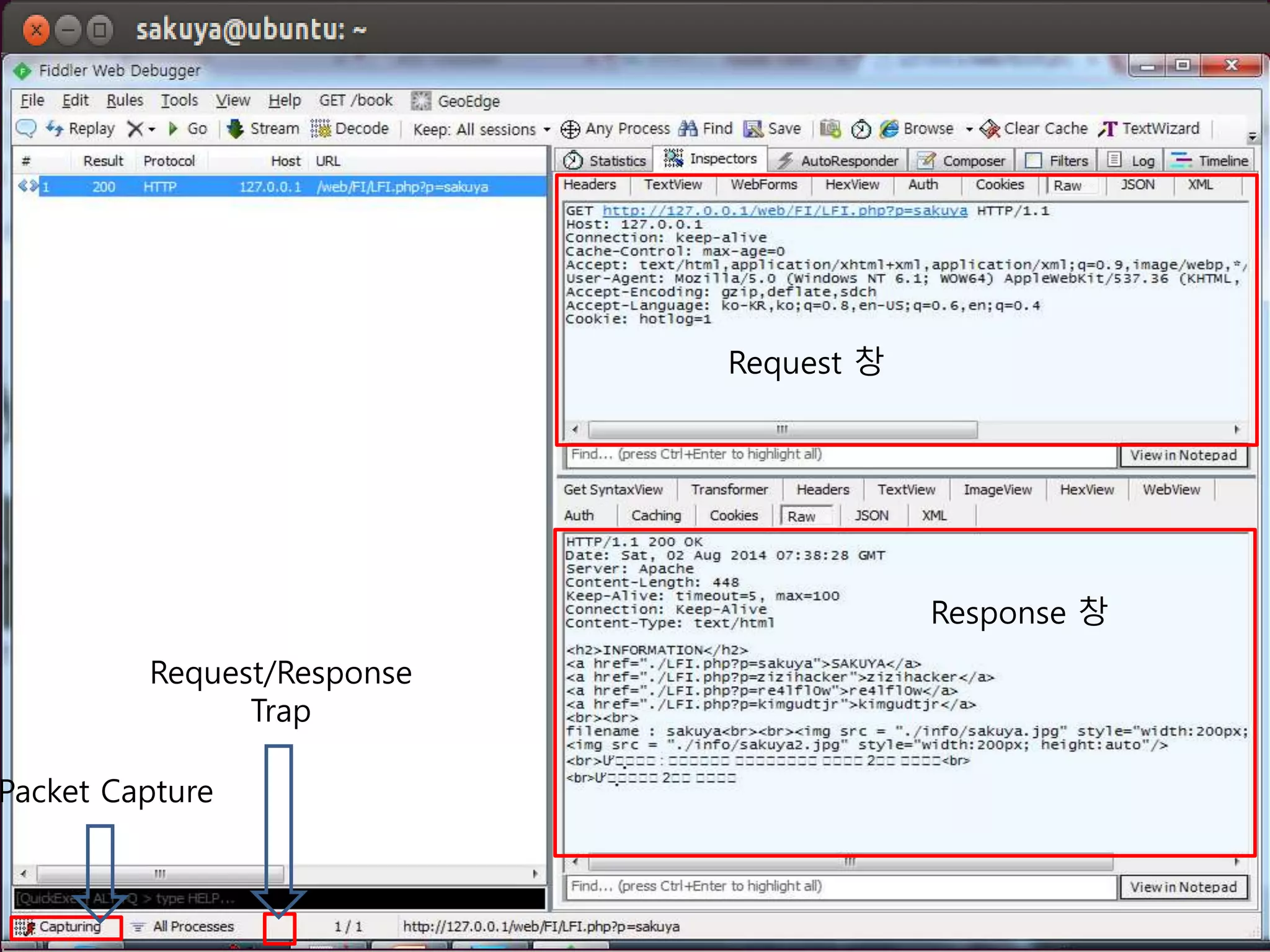Click the Save toolbar button

pos(773,128)
